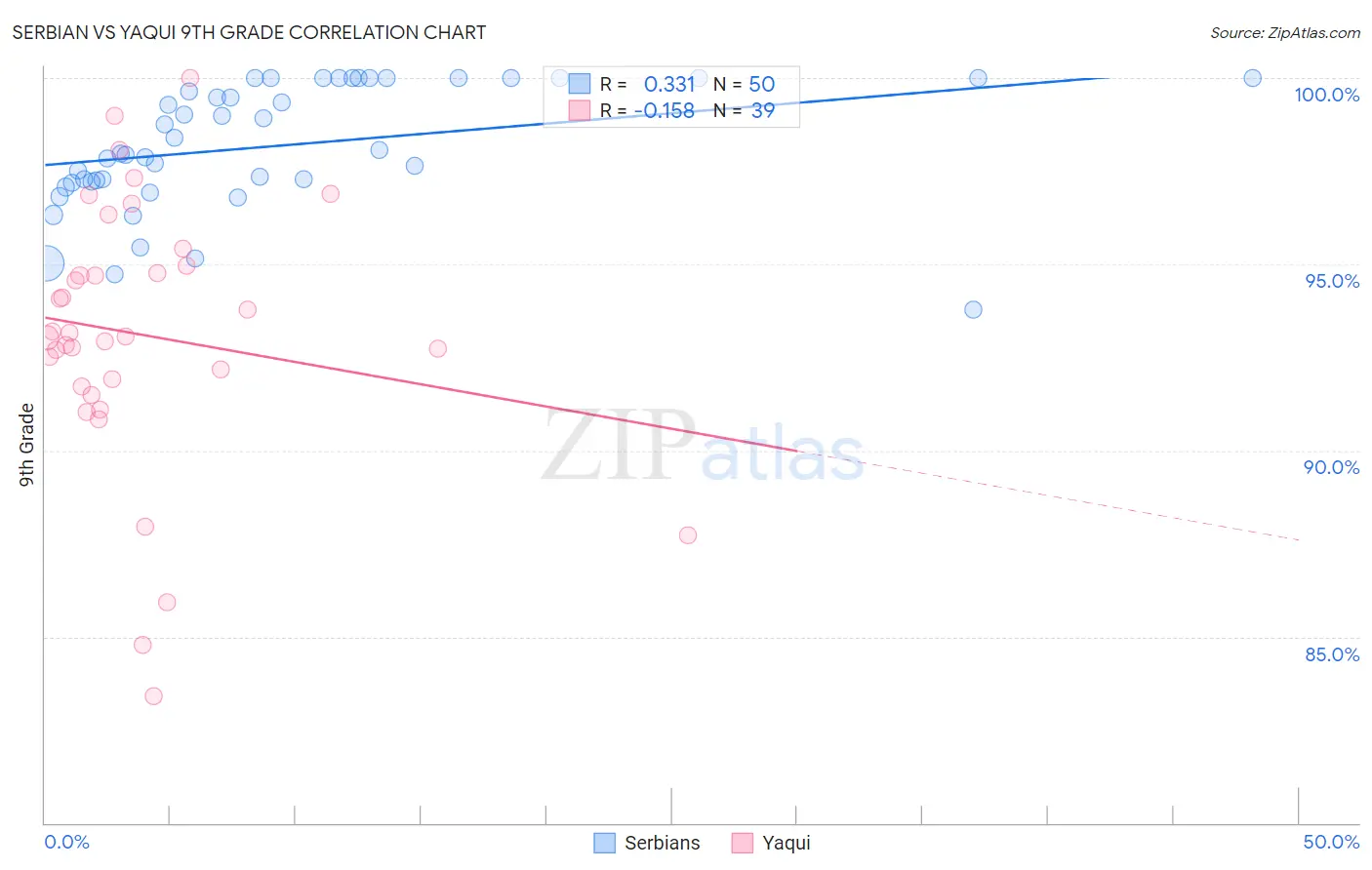Click the chart title text
This screenshot has width=1372, height=870.
point(249,32)
